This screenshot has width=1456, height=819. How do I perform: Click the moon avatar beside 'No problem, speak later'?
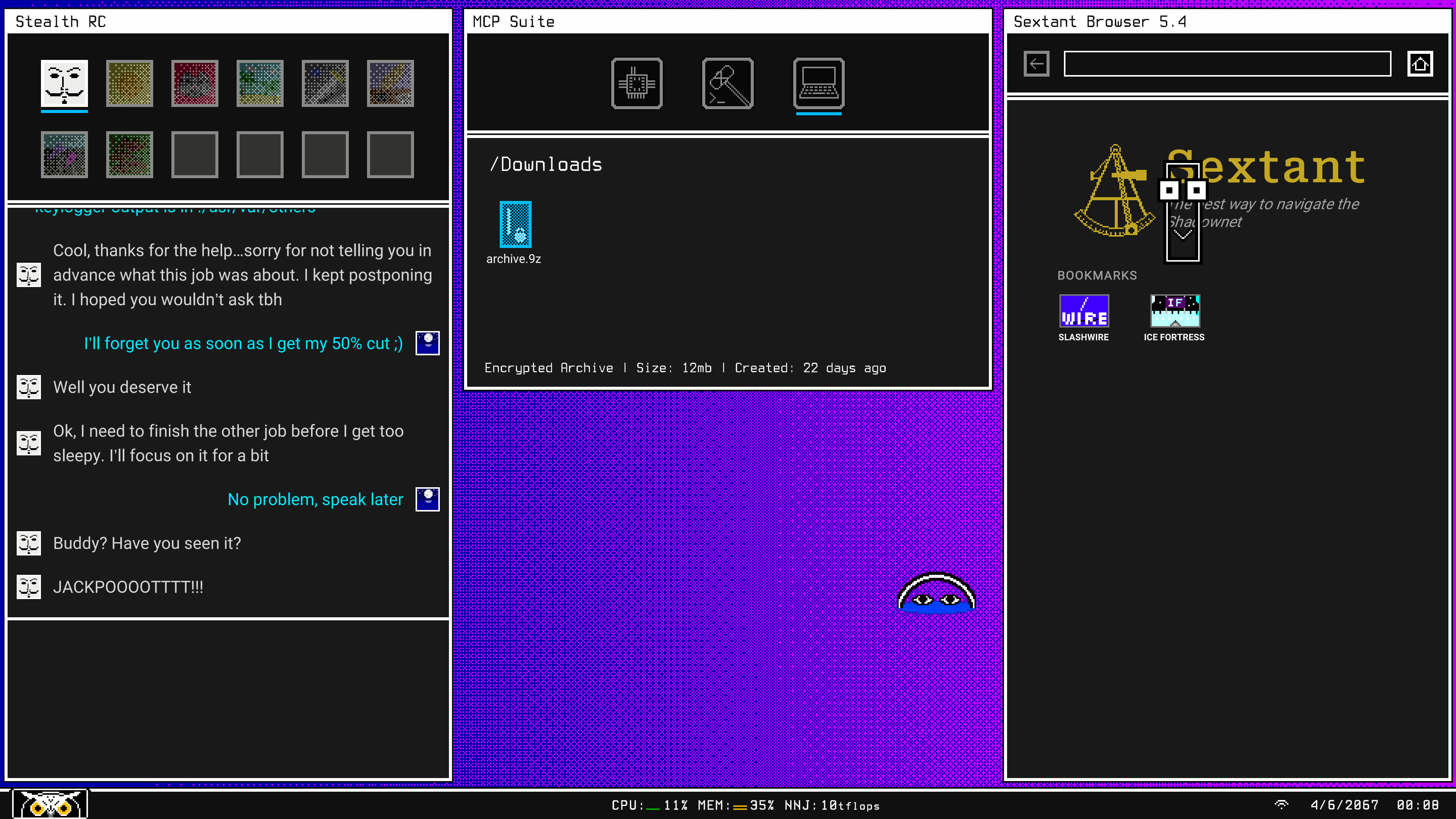(427, 499)
